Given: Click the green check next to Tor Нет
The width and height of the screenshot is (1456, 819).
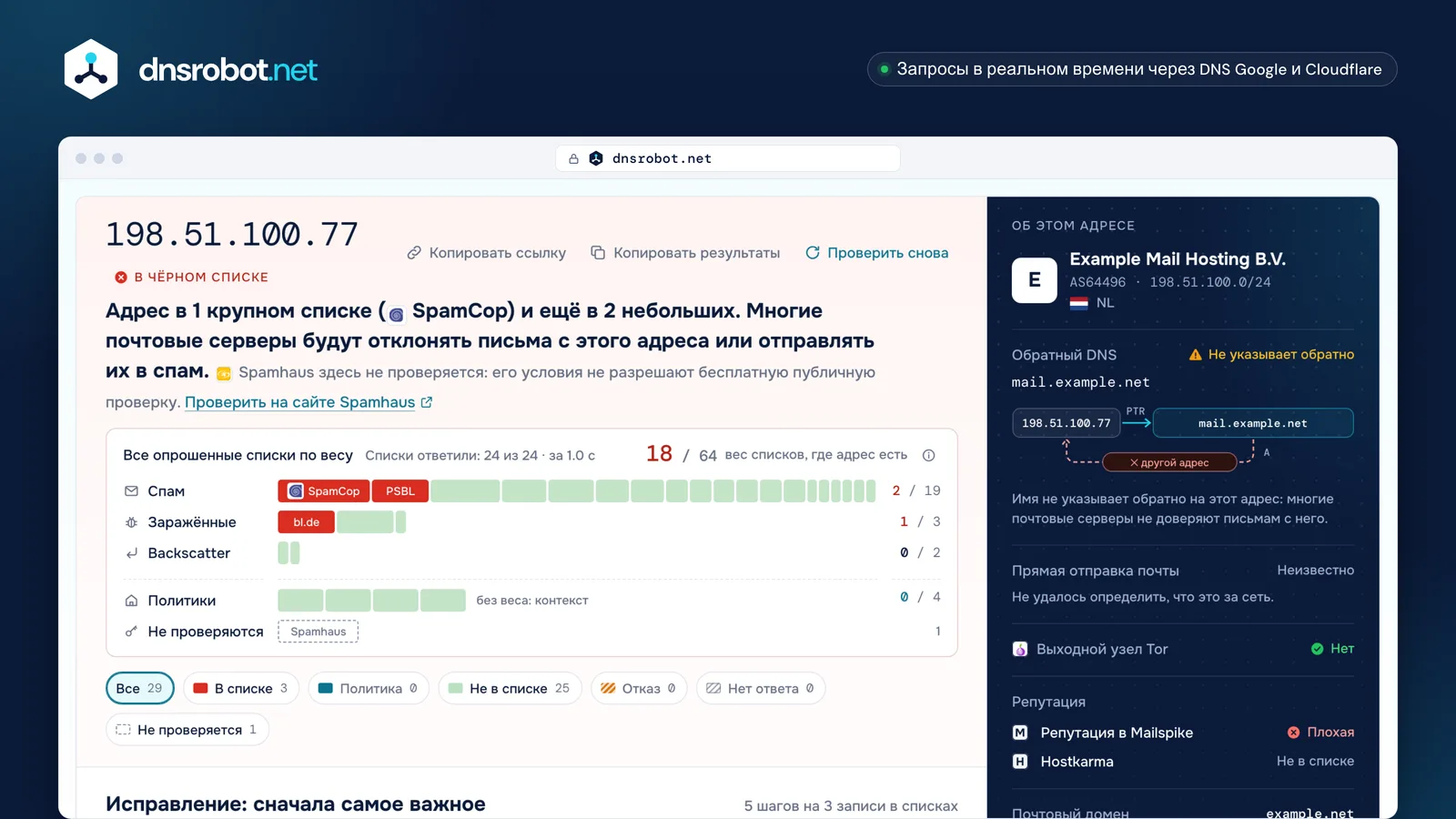Looking at the screenshot, I should (1317, 649).
